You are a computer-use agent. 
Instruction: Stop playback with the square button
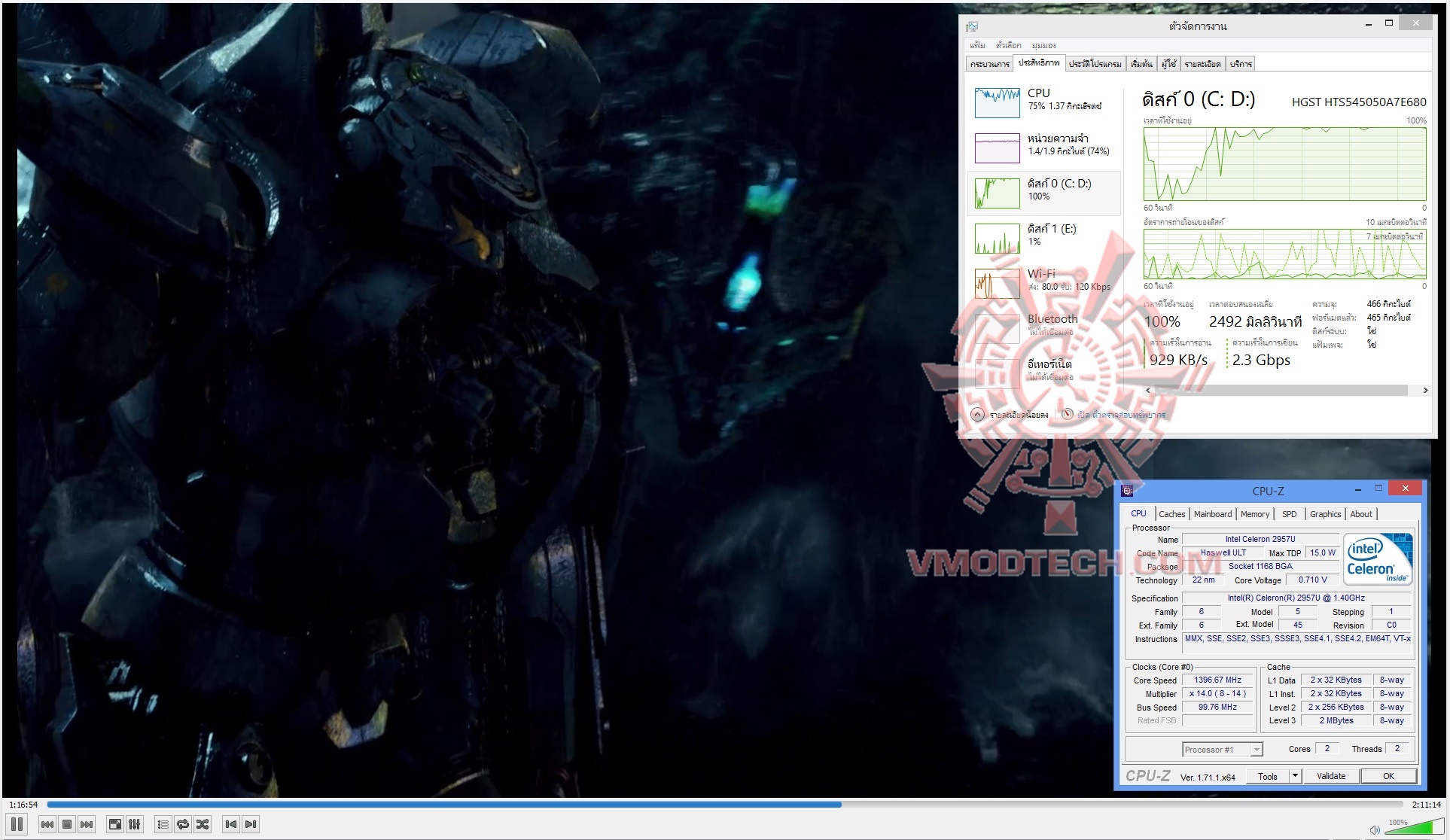coord(67,824)
